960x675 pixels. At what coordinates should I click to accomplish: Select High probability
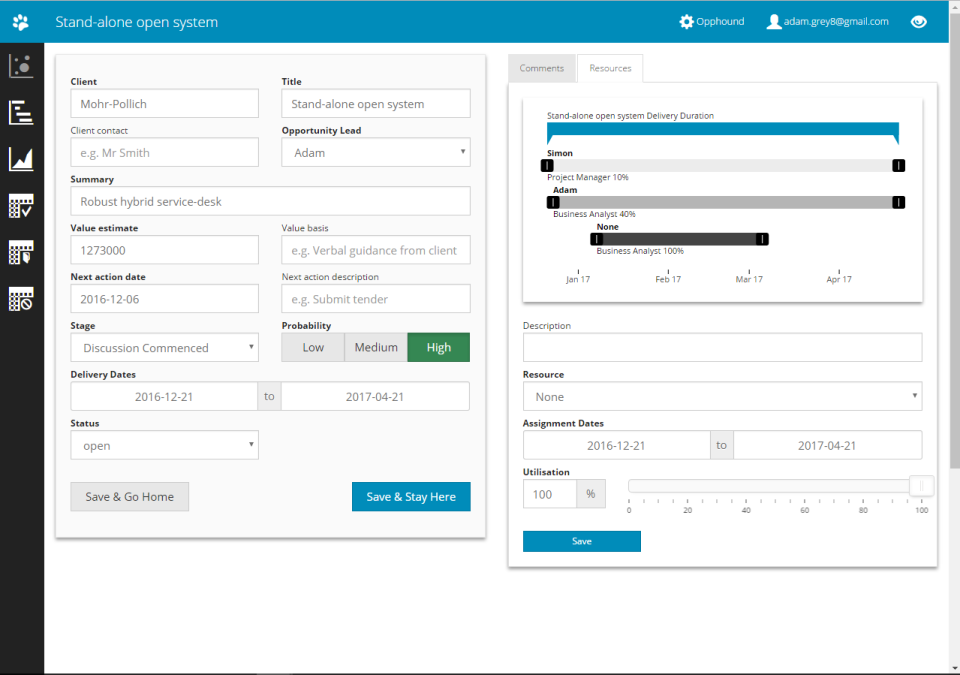click(x=439, y=347)
